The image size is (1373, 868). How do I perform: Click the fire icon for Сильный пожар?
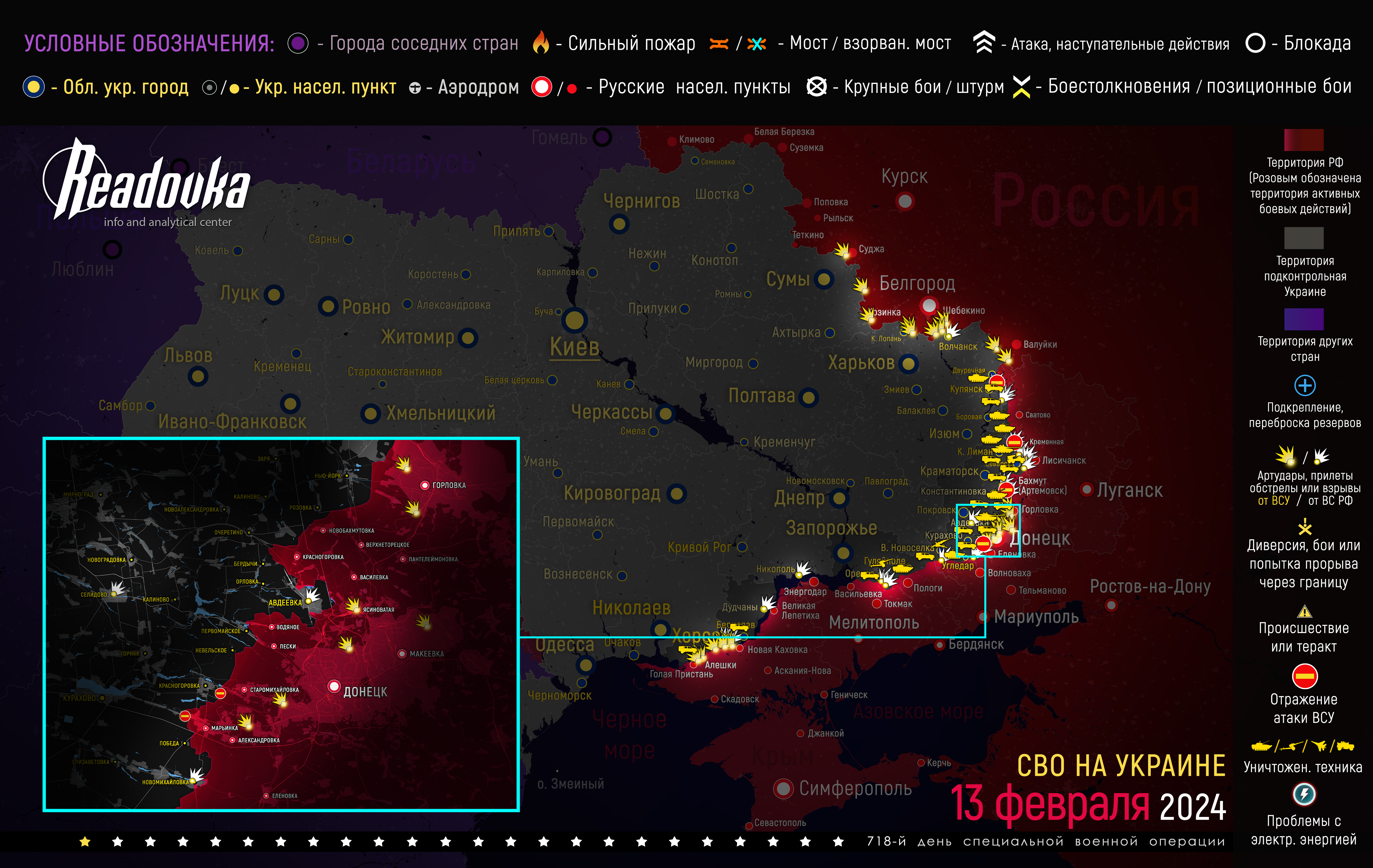click(540, 42)
